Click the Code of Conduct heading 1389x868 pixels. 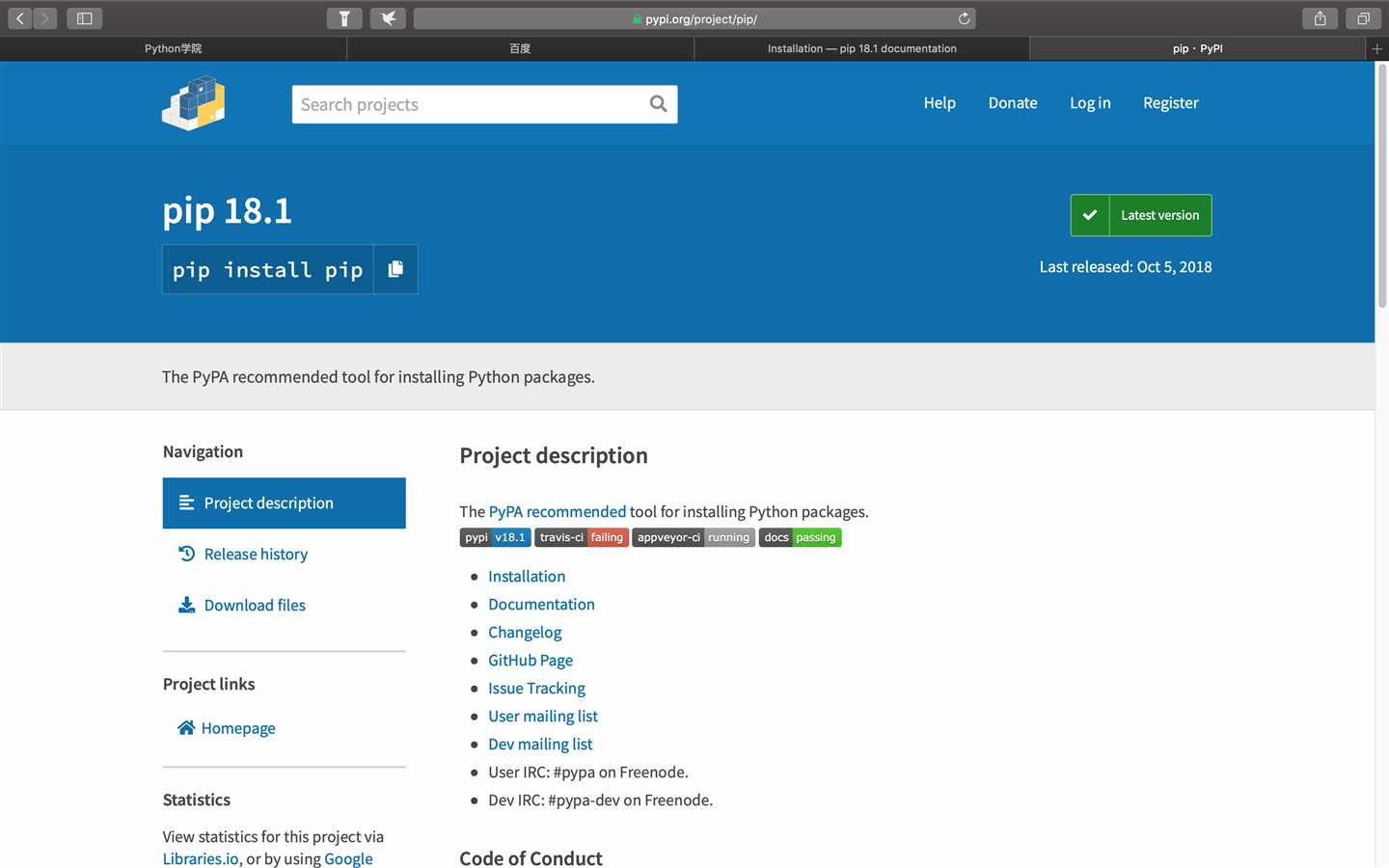click(531, 857)
